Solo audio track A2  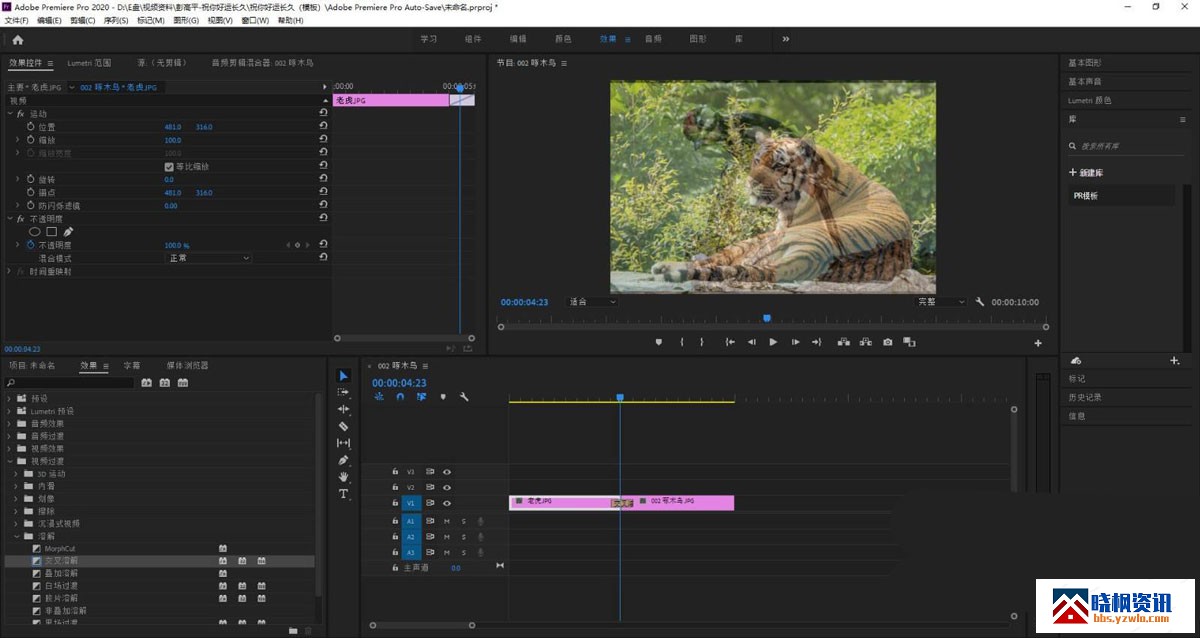(464, 537)
